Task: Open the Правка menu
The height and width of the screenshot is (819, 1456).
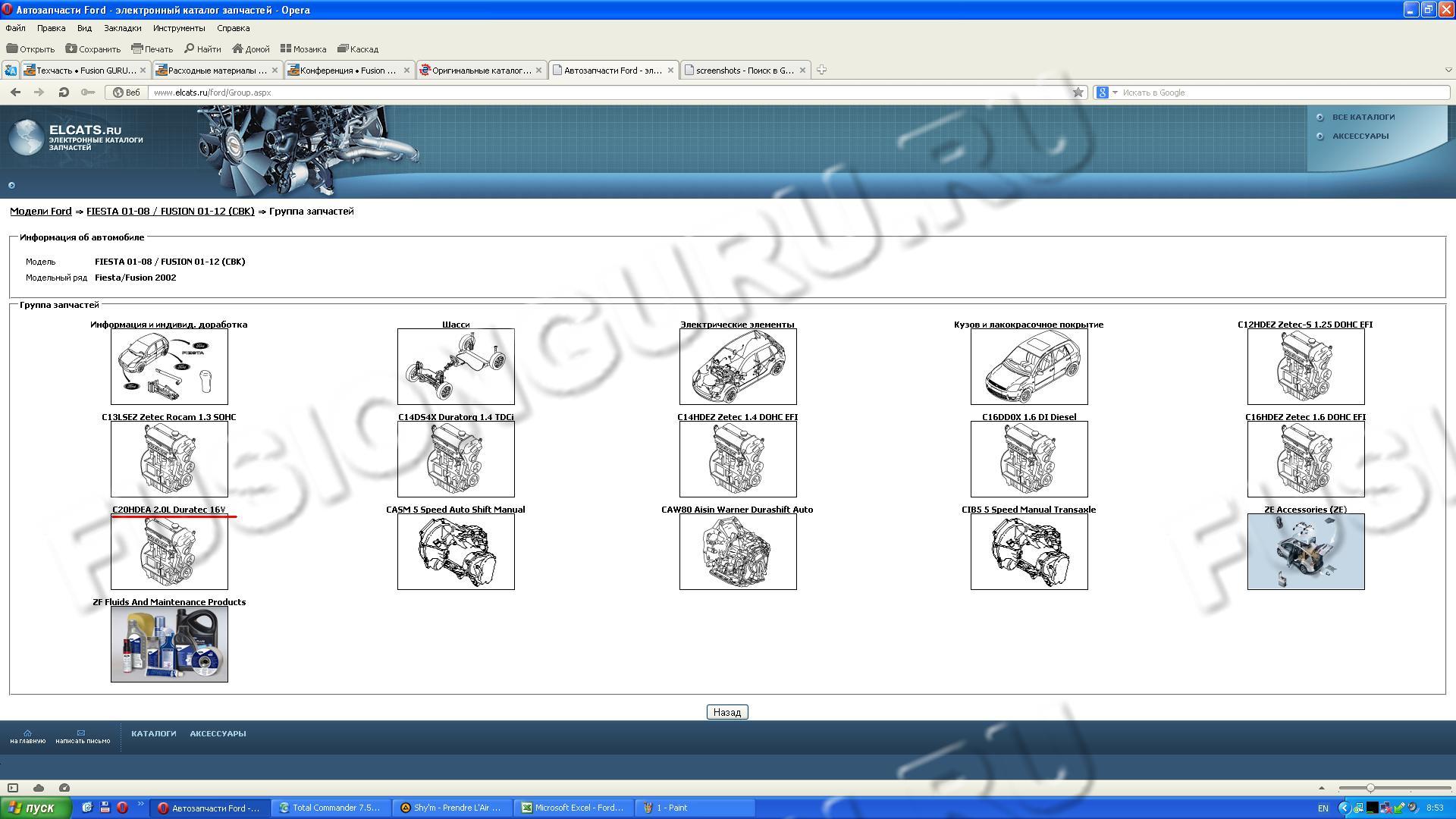Action: click(x=51, y=28)
